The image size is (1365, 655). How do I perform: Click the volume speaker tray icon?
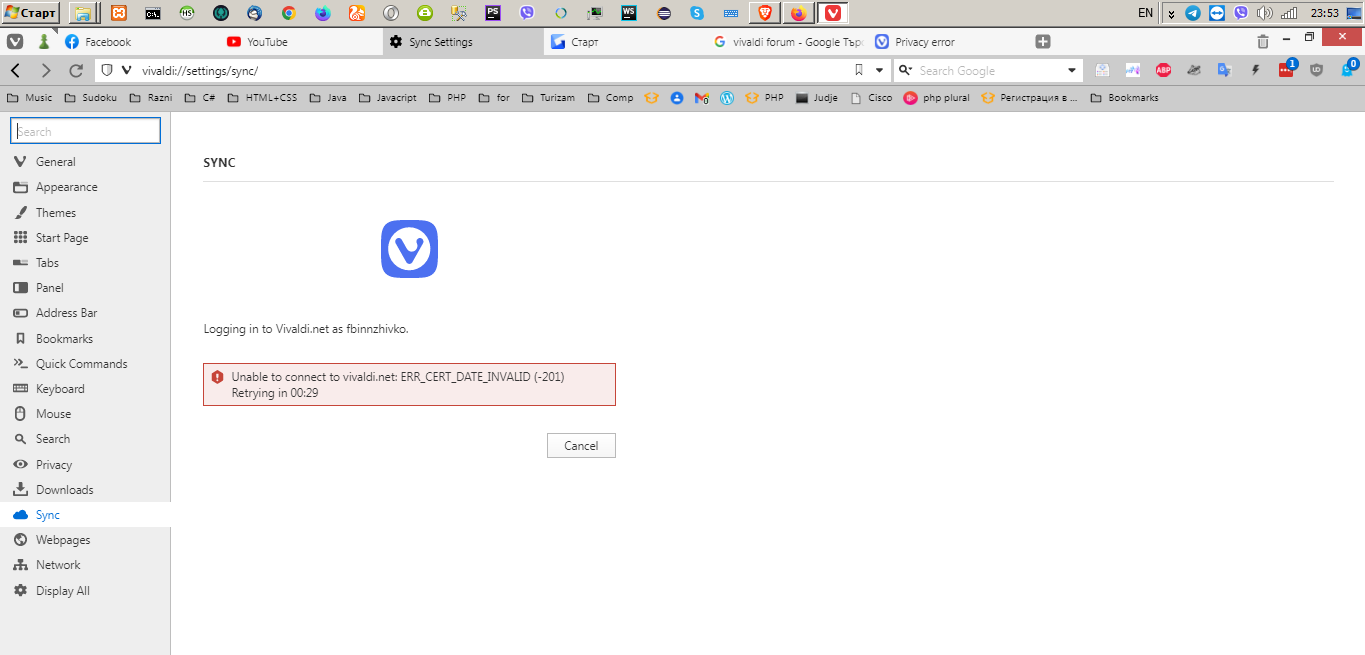pos(1265,13)
